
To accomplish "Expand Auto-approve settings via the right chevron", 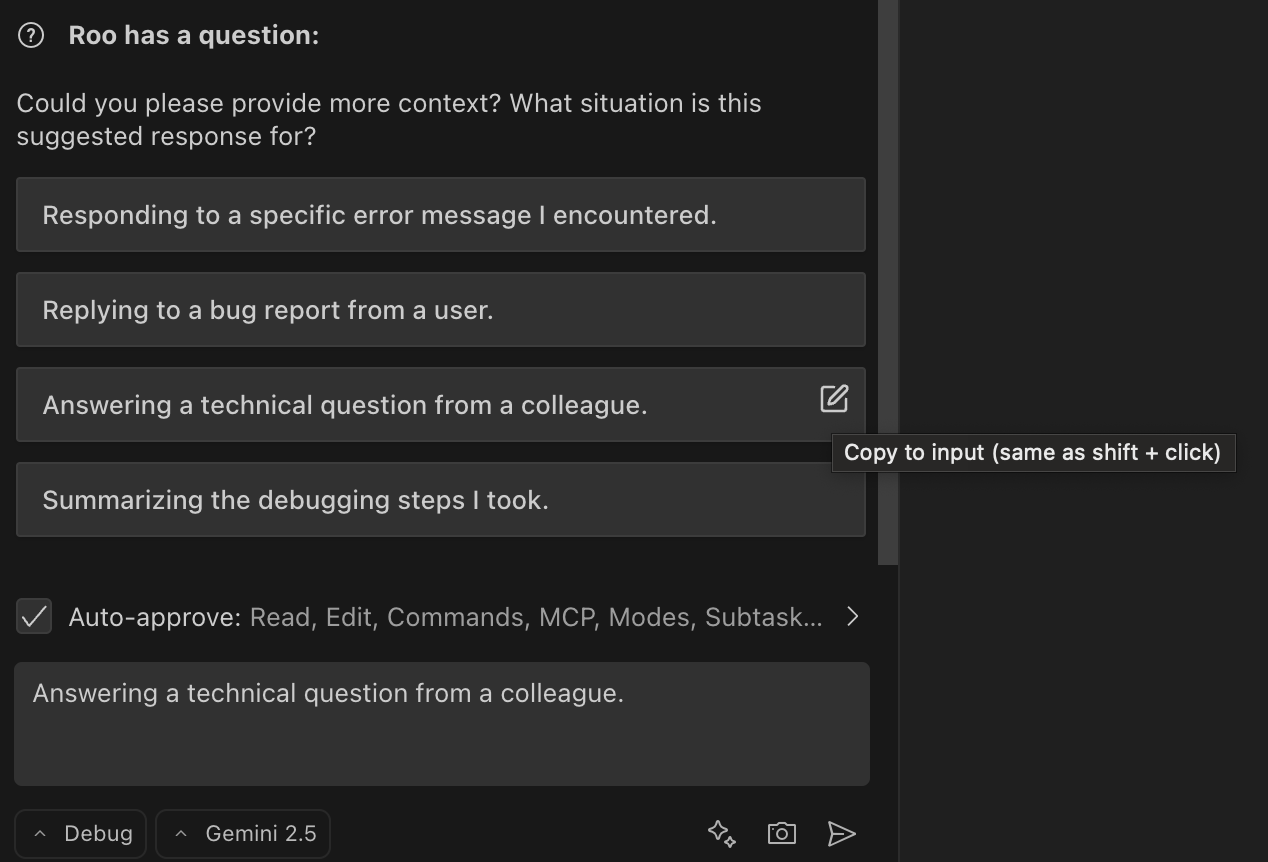I will click(x=852, y=616).
